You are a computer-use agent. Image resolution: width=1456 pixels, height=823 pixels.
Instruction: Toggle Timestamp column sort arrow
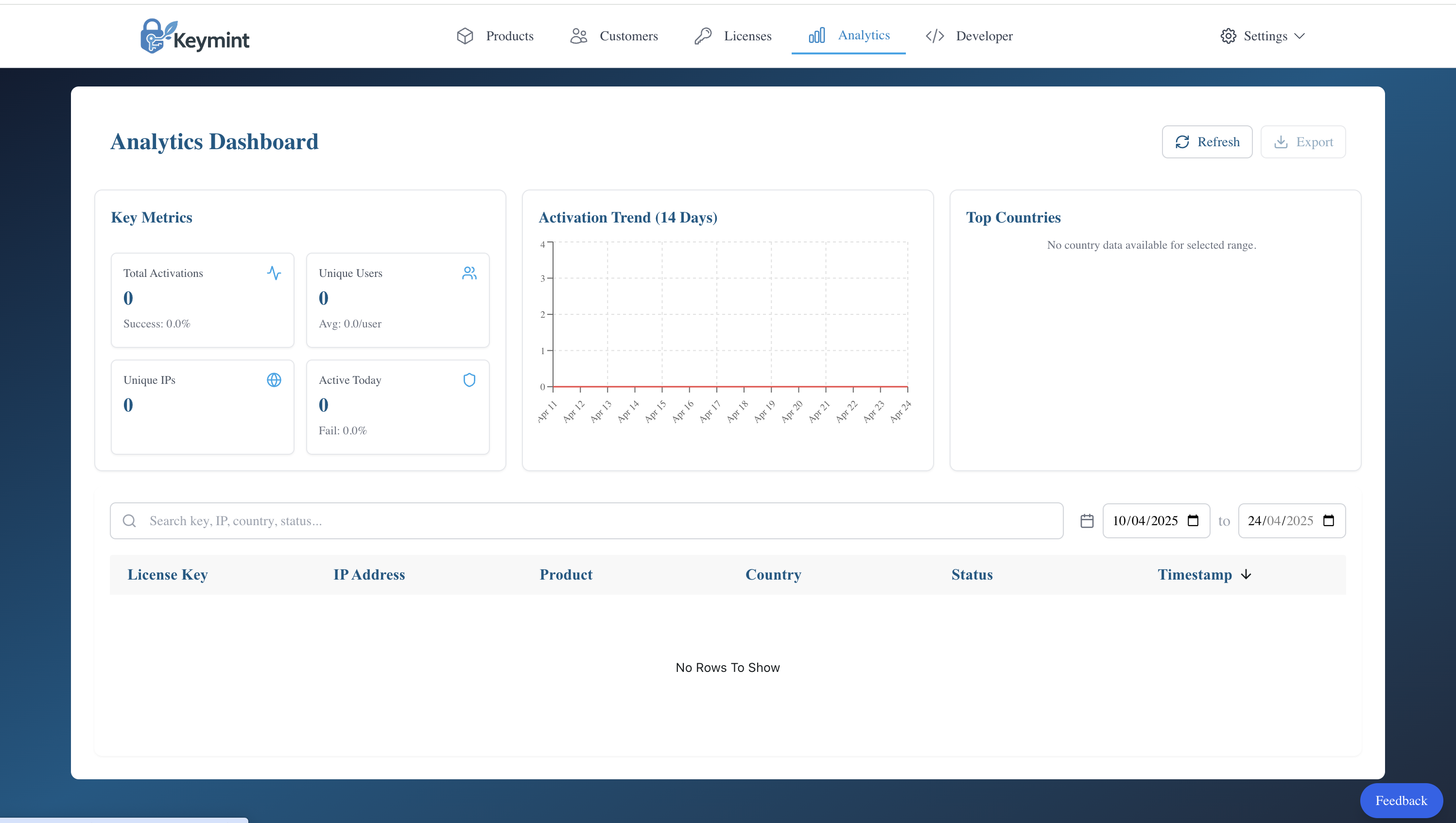[1246, 574]
